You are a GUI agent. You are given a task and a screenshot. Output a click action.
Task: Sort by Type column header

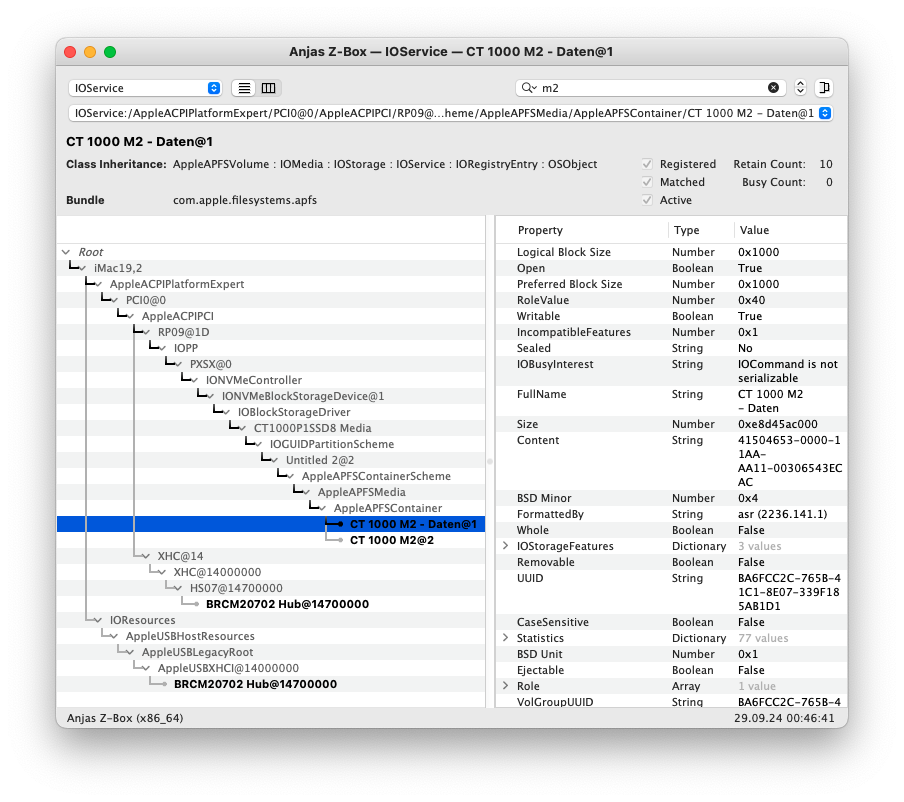[701, 230]
